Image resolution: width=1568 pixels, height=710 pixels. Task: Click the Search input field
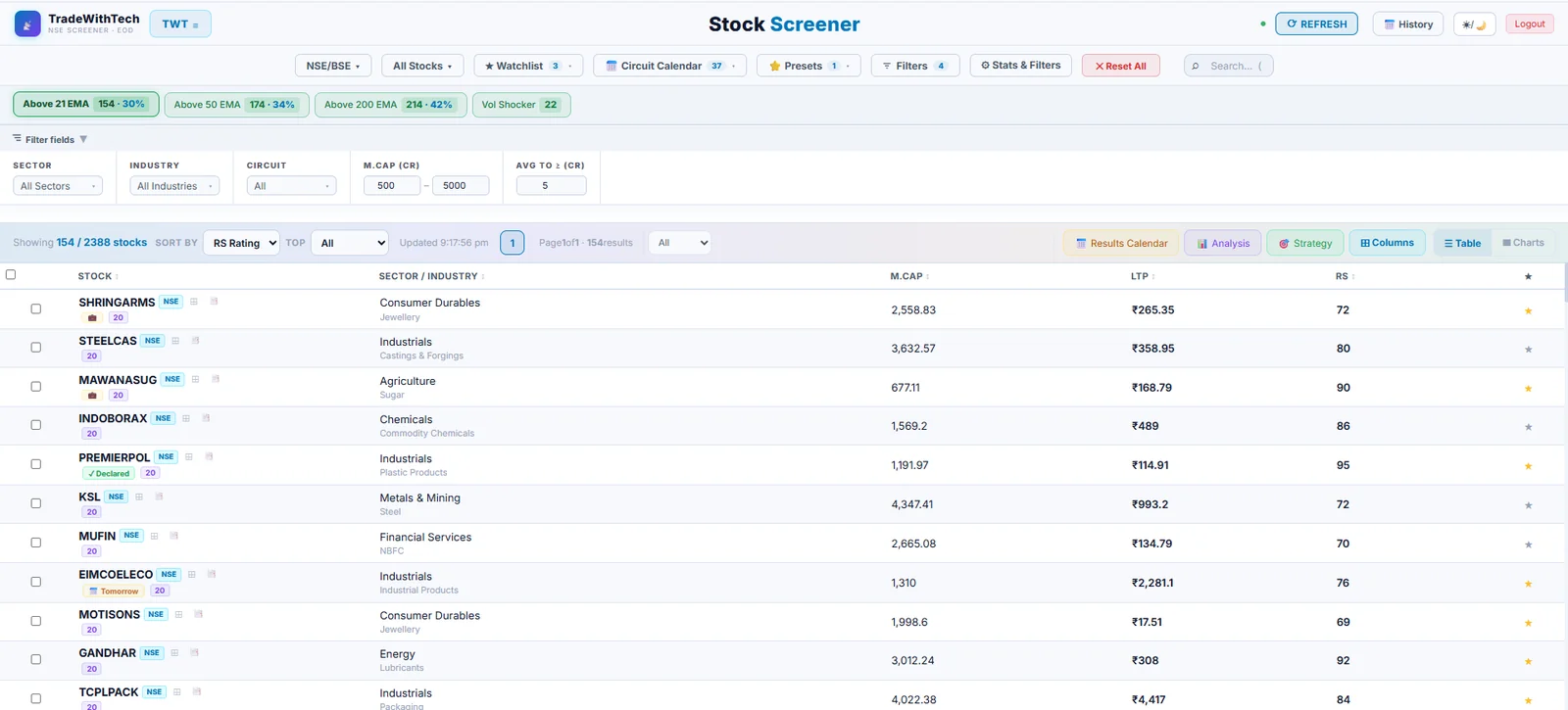(1229, 66)
